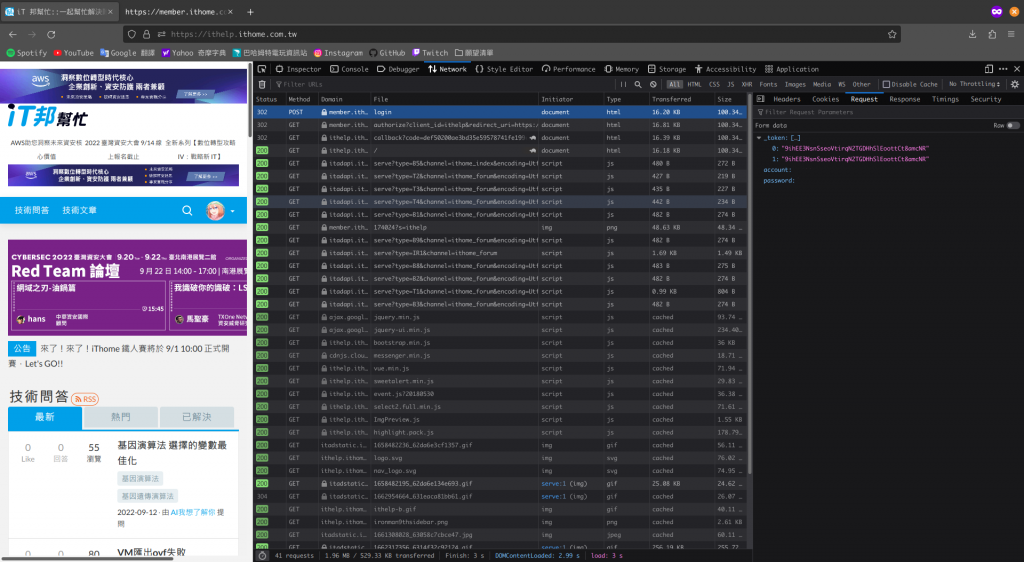Go back using browser back arrow
Viewport: 1024px width, 562px height.
coord(13,34)
